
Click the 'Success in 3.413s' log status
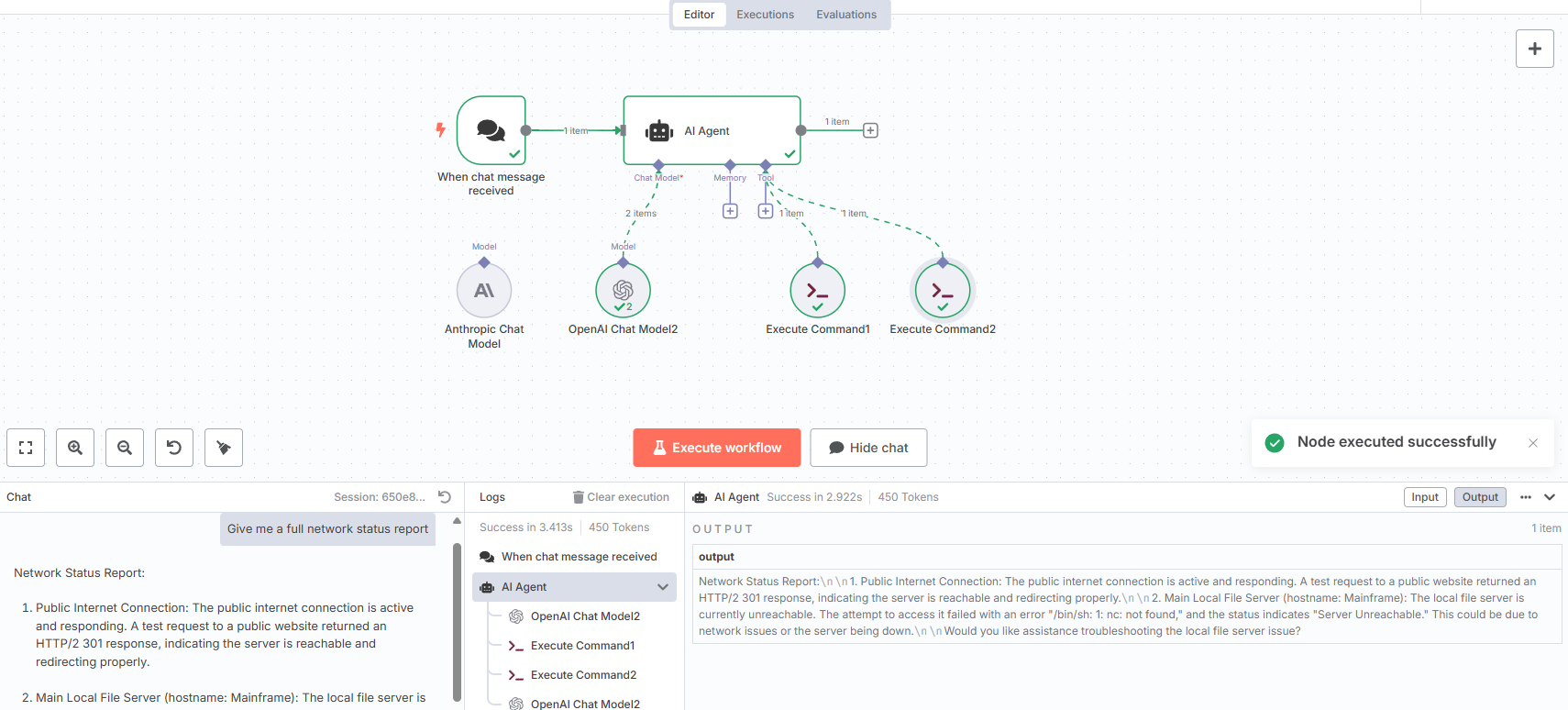pos(525,527)
